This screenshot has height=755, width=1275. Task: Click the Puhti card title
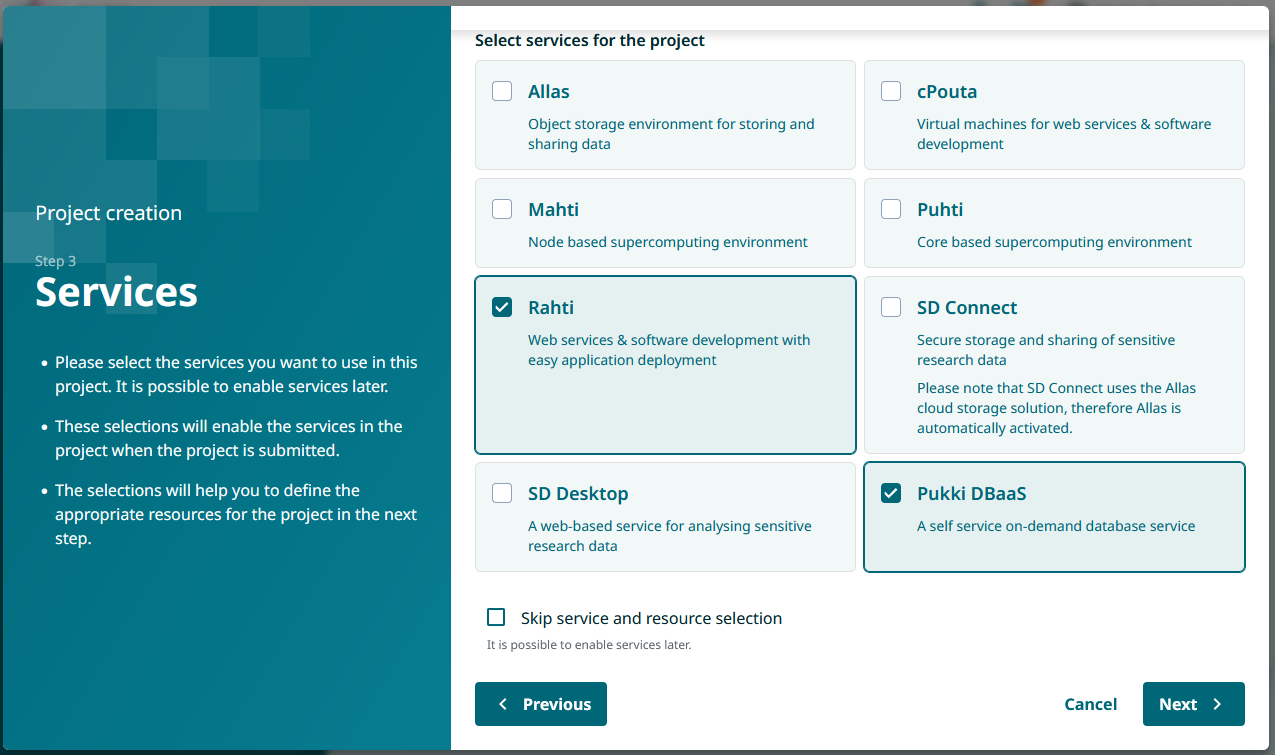tap(940, 209)
